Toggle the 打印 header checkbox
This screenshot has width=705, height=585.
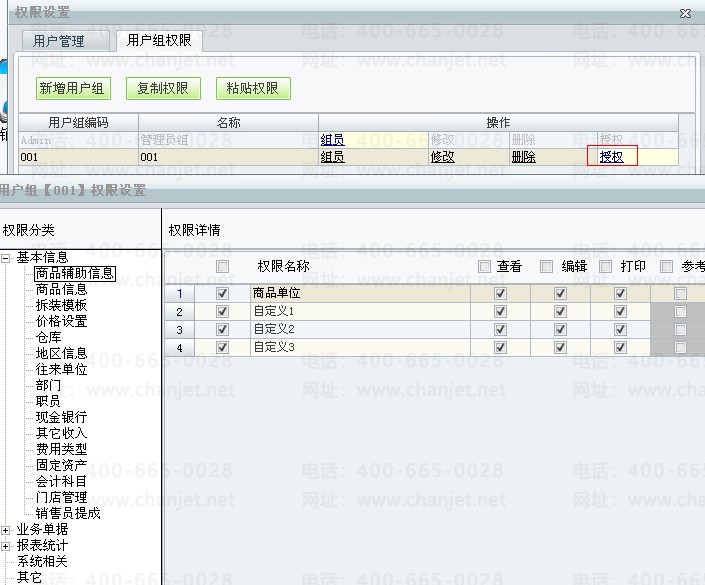pyautogui.click(x=606, y=267)
